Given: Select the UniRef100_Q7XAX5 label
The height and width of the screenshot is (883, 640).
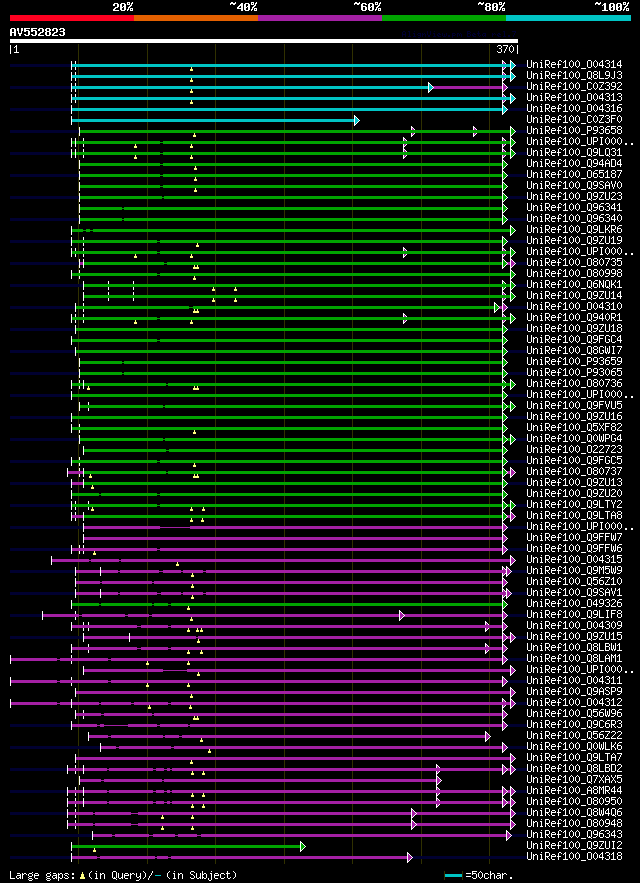Looking at the screenshot, I should (x=574, y=779).
